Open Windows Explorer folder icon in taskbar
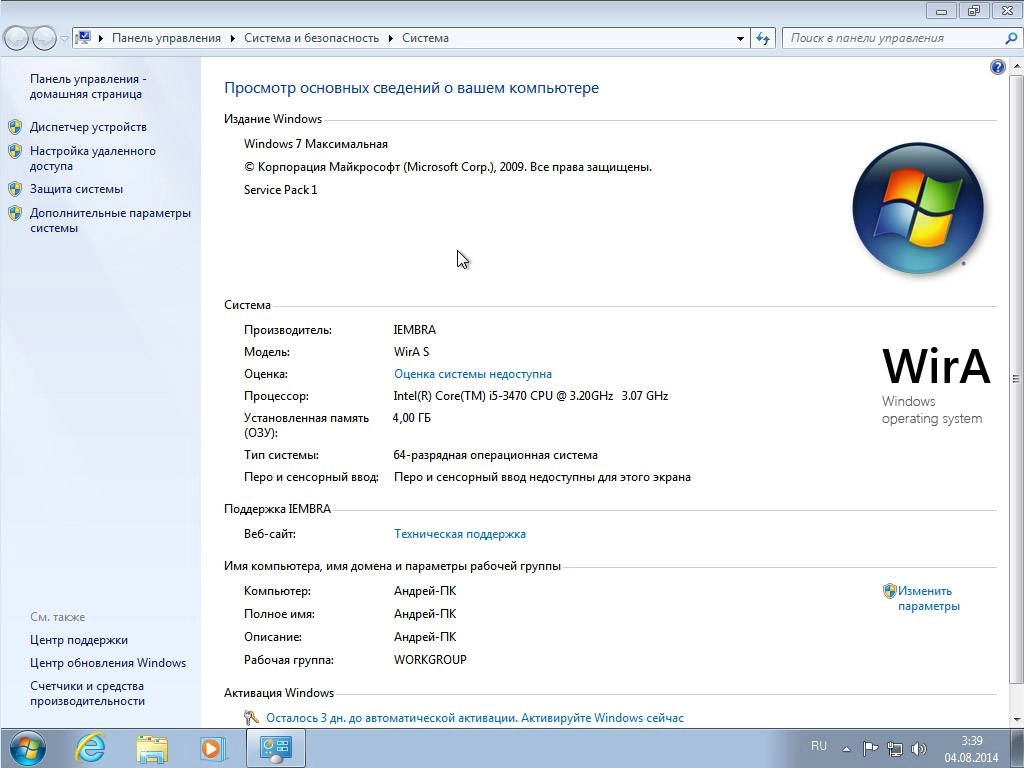 (x=152, y=748)
